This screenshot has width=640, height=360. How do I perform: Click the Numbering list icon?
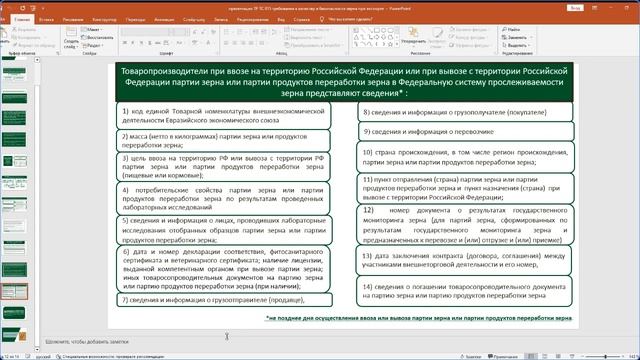[x=240, y=32]
